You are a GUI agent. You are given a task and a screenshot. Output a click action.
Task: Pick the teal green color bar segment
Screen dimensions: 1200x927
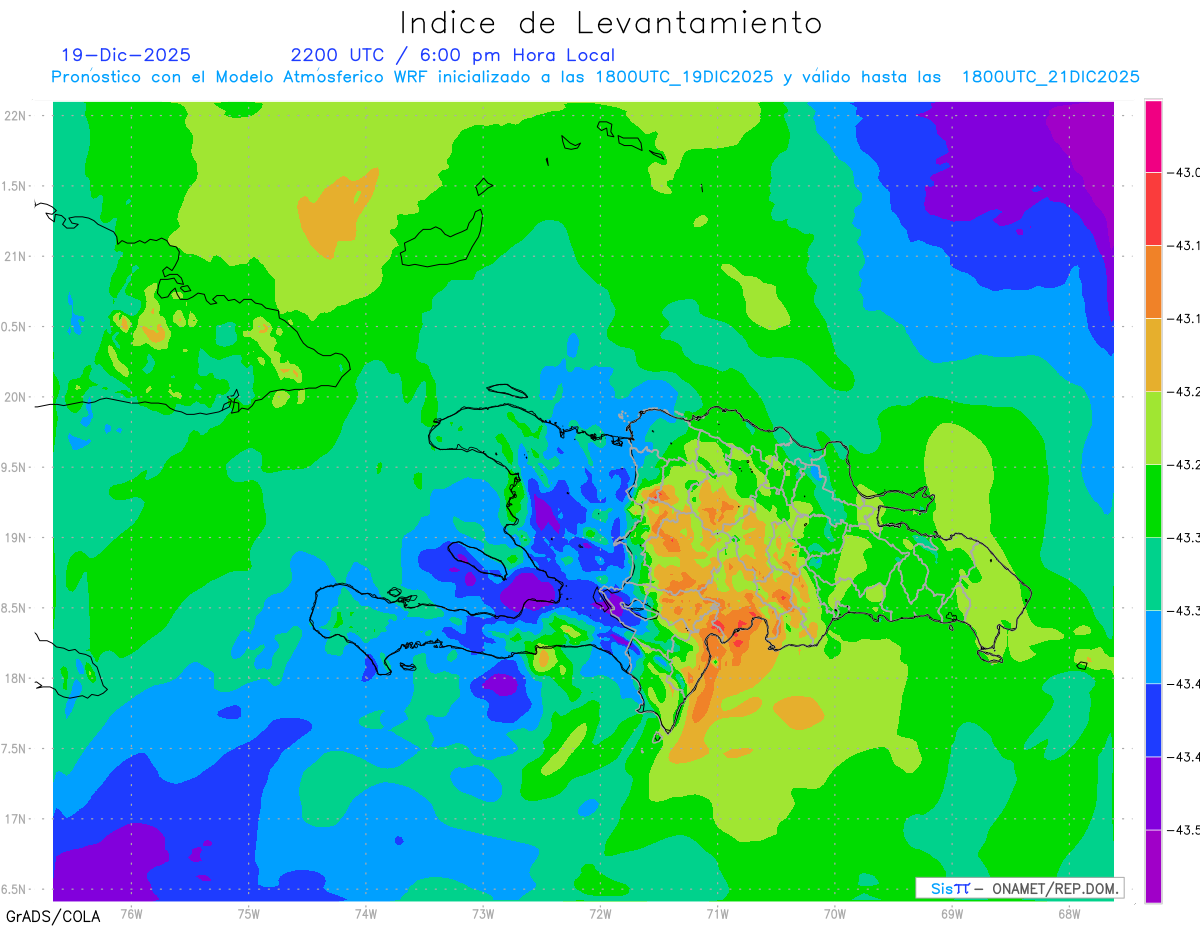tap(1153, 574)
